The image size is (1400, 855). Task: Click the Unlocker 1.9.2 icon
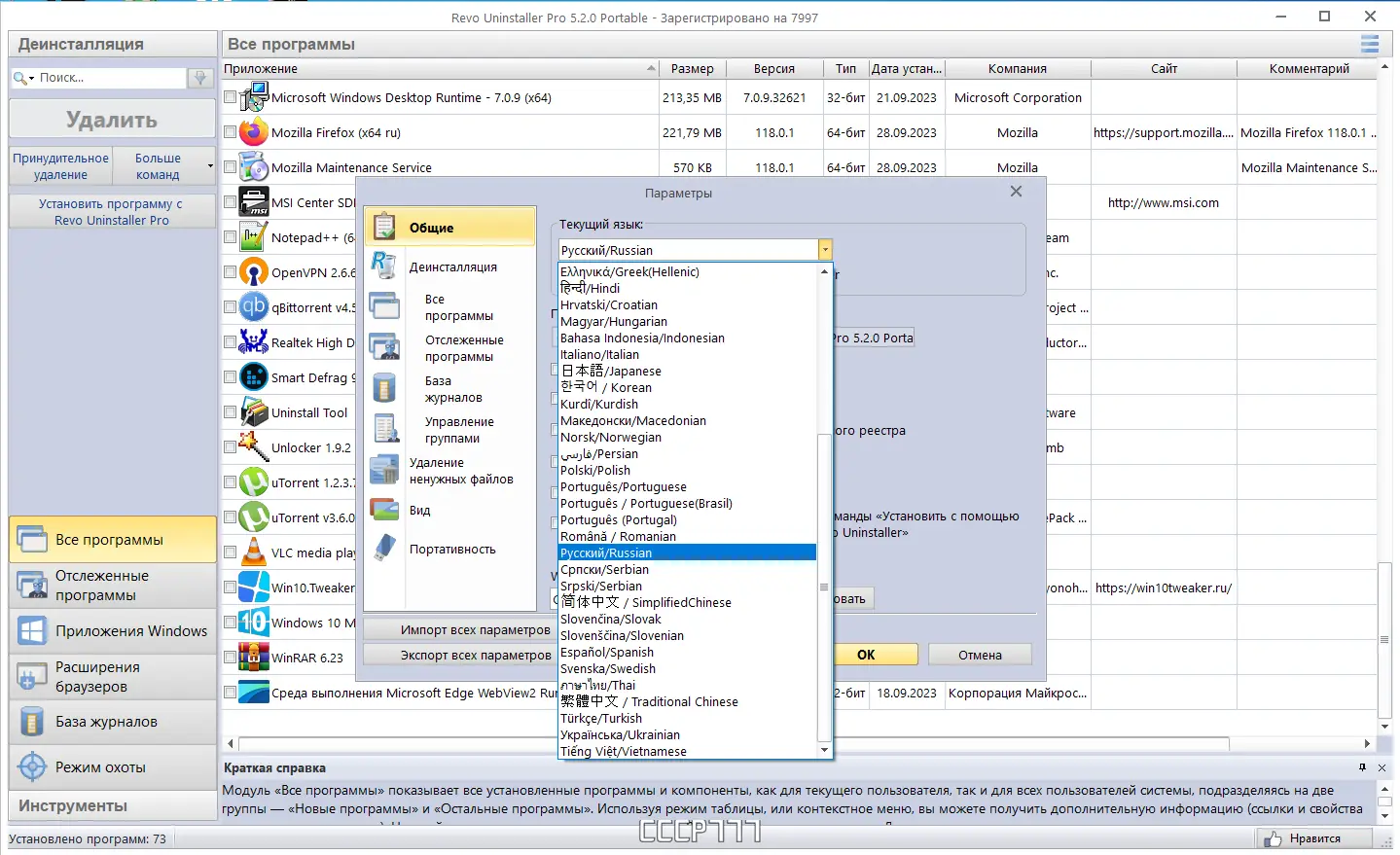(x=254, y=447)
